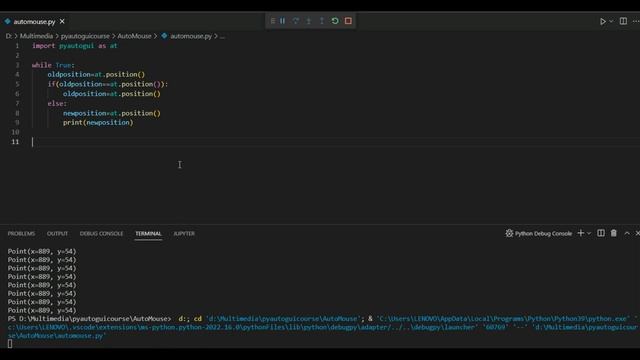The image size is (640, 360).
Task: Open the run options dropdown arrow
Action: (x=611, y=21)
